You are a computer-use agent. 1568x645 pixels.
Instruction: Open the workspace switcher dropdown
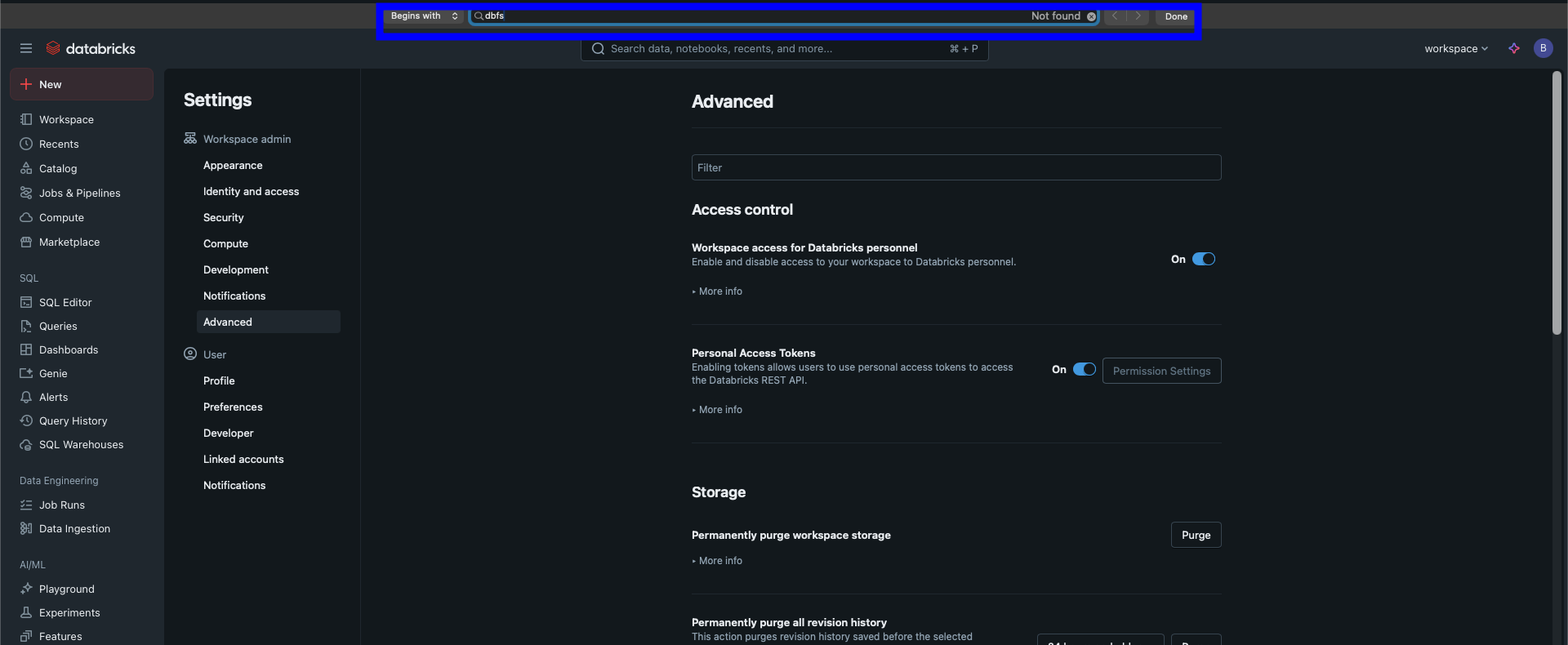click(x=1456, y=48)
